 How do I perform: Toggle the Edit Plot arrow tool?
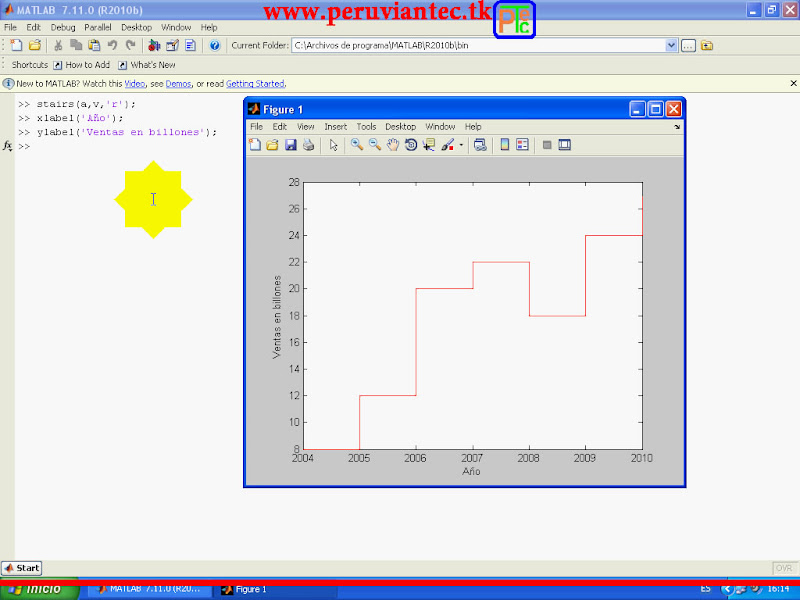334,145
